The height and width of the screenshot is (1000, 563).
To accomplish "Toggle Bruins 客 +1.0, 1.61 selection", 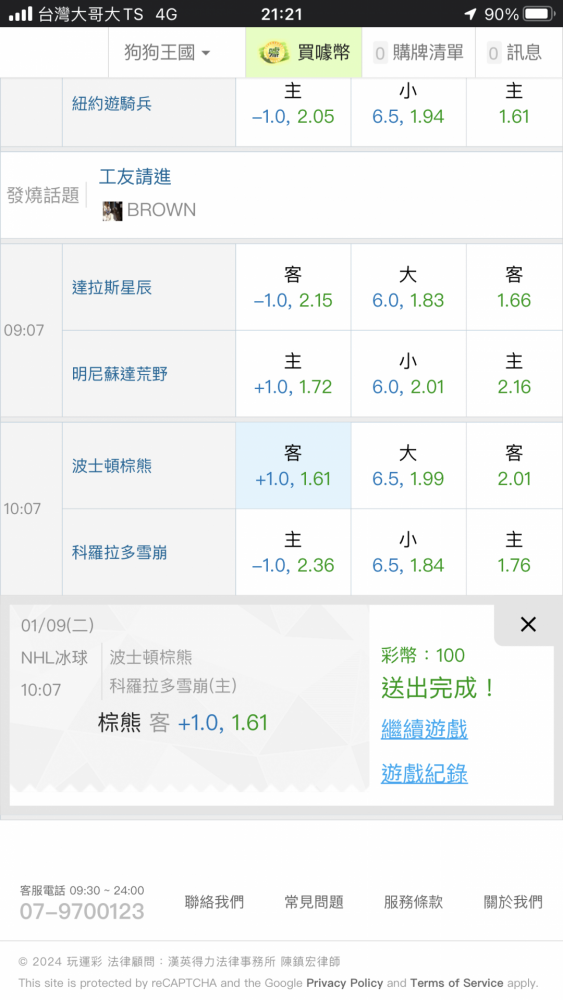I will click(x=293, y=466).
